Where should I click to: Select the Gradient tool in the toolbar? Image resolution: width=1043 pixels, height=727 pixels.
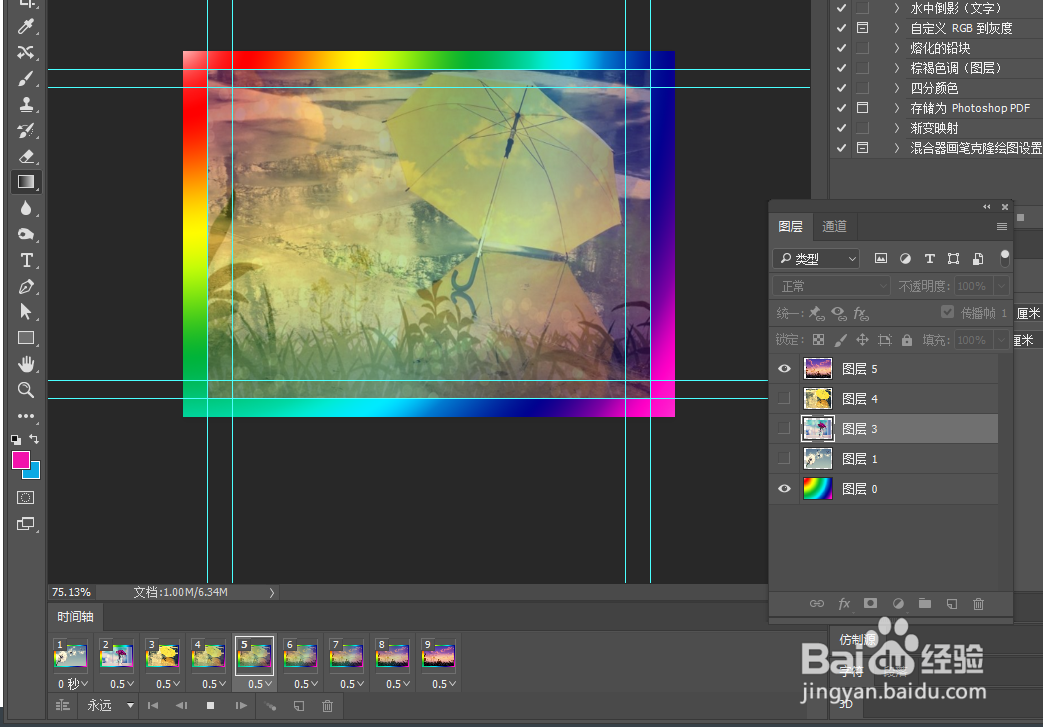[x=26, y=181]
